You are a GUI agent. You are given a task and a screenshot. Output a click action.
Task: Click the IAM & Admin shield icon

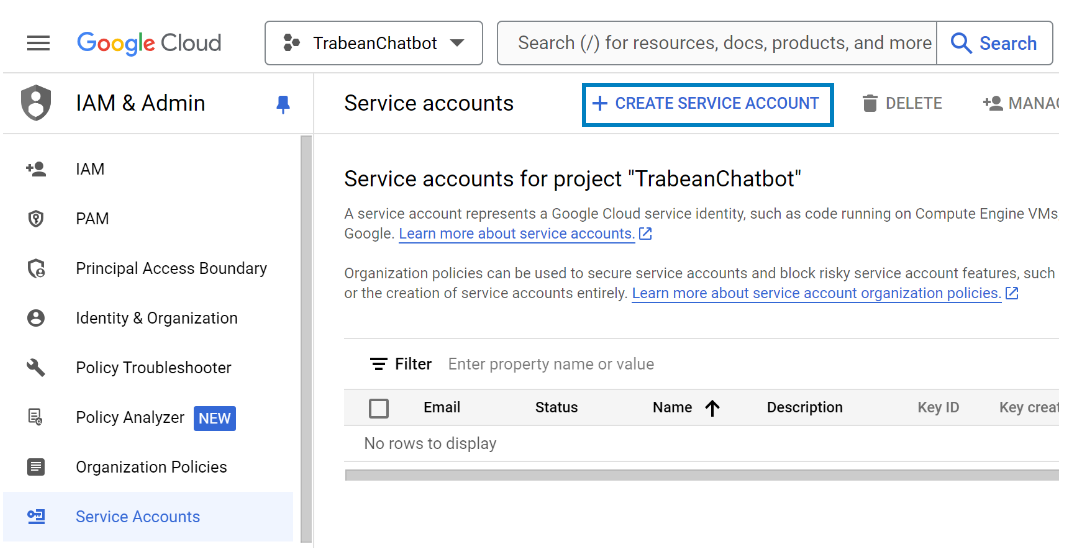click(36, 103)
